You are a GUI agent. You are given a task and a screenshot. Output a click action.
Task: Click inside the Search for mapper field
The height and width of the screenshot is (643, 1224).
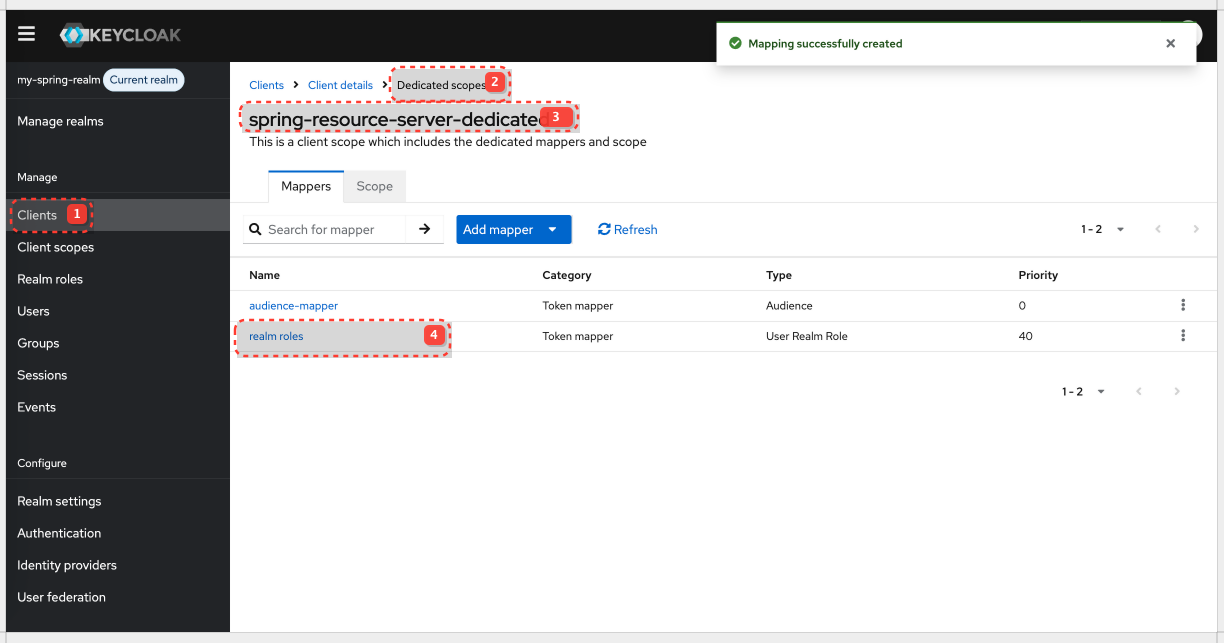click(x=330, y=229)
